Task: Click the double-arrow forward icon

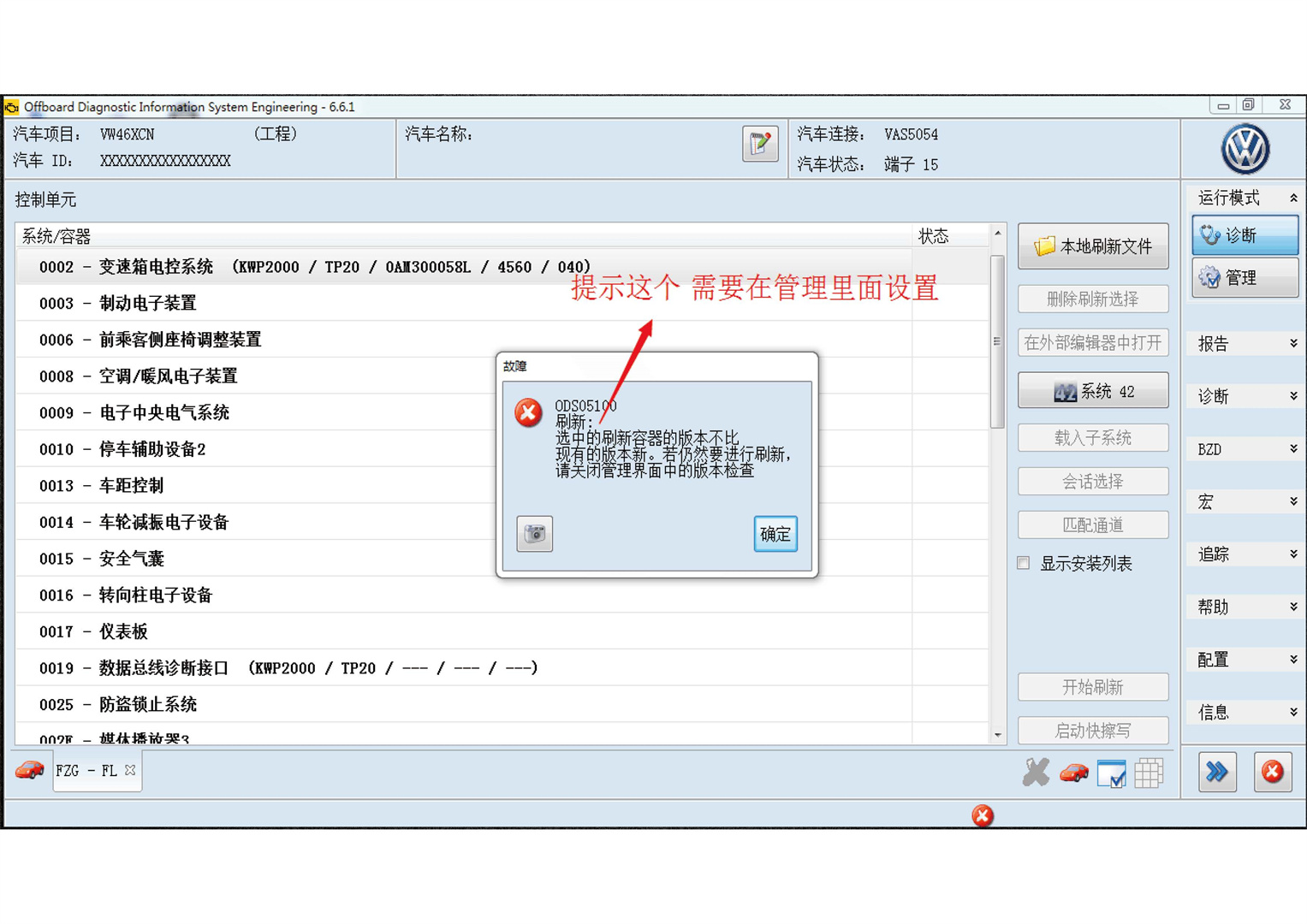Action: tap(1217, 773)
